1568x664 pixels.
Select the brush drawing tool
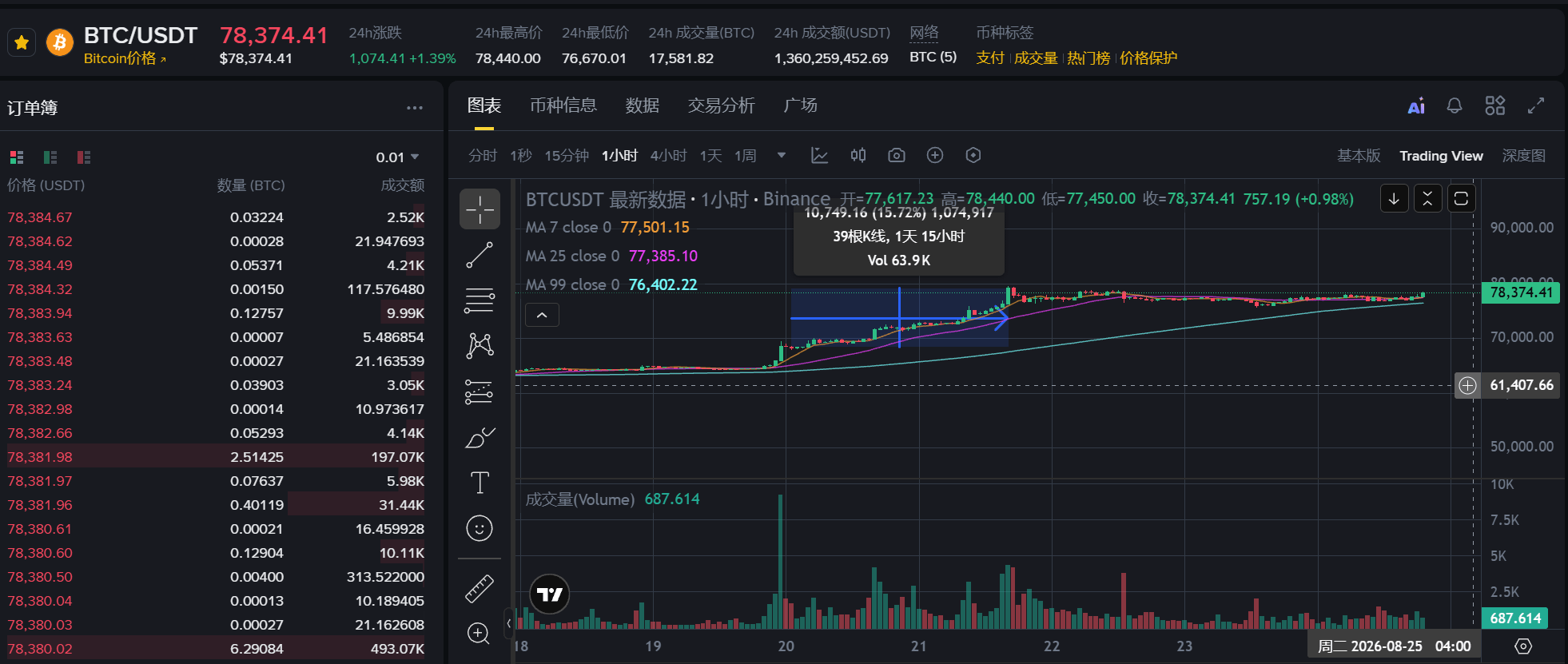click(480, 437)
